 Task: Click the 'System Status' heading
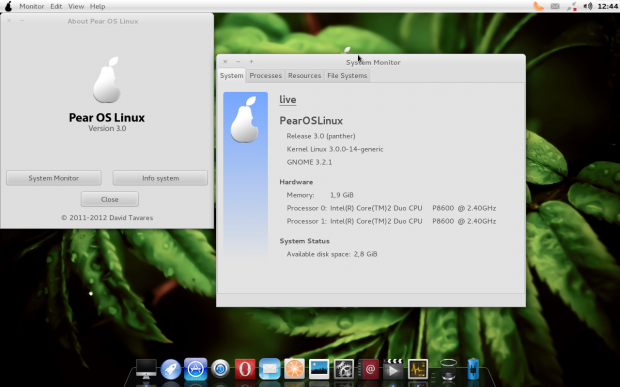[x=304, y=241]
